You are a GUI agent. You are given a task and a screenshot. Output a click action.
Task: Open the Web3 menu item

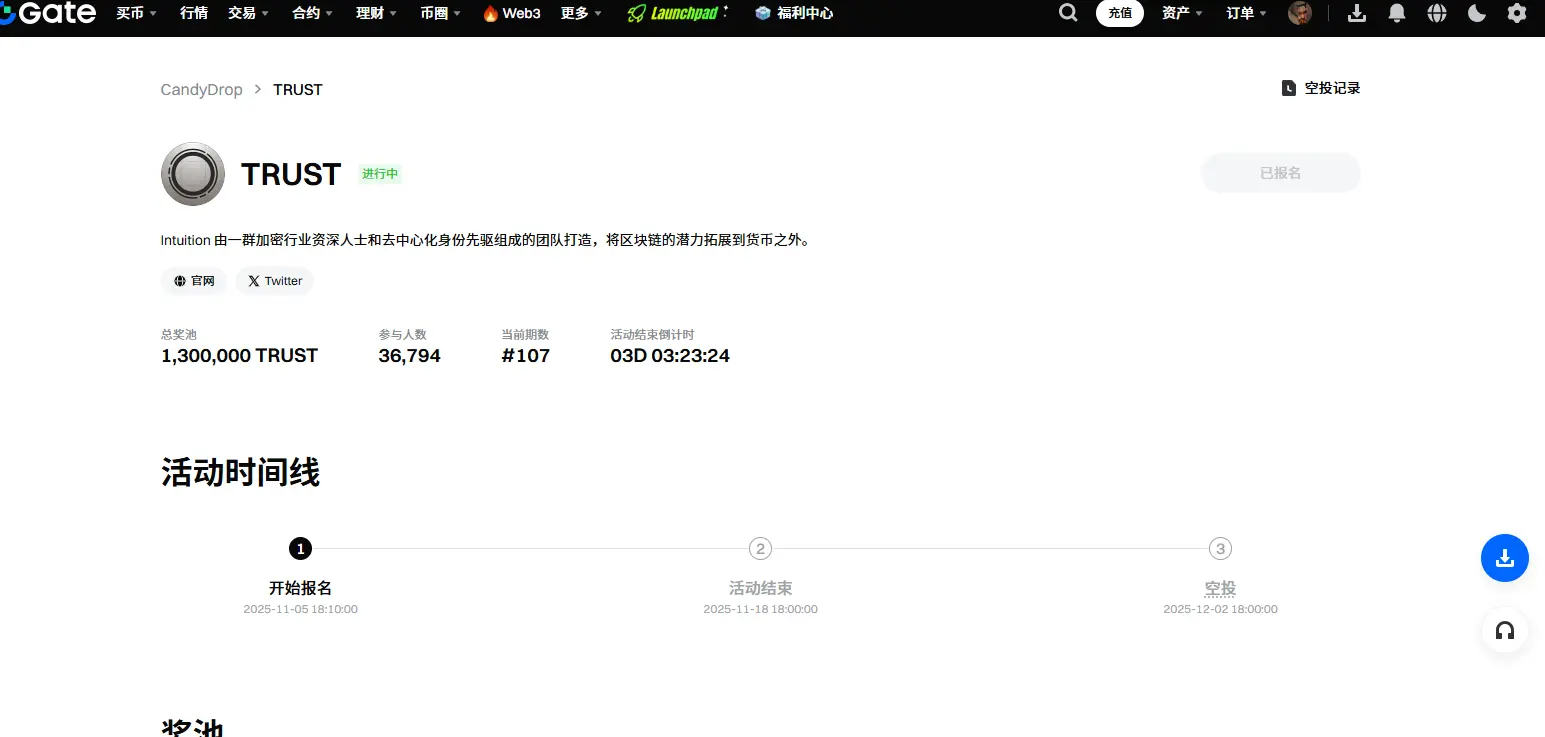click(x=511, y=13)
